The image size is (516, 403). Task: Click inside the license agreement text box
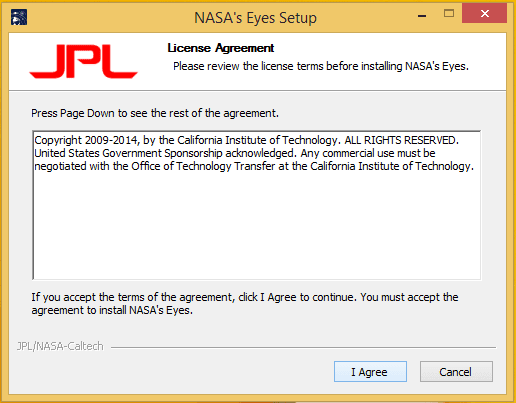[x=257, y=205]
